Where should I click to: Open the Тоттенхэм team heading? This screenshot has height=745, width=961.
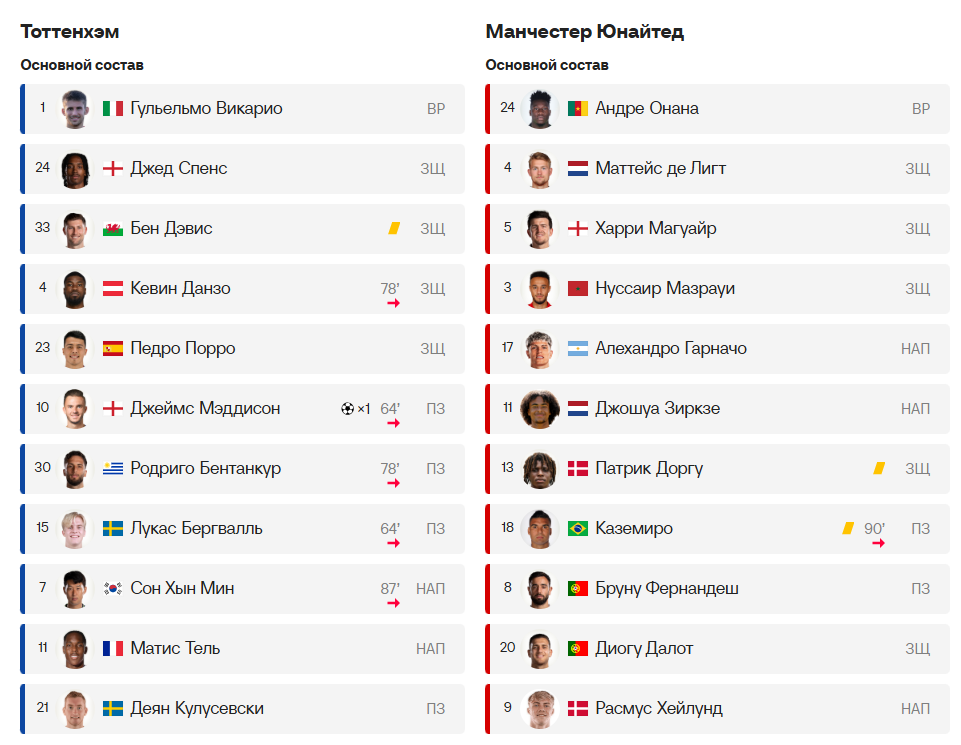click(x=70, y=32)
